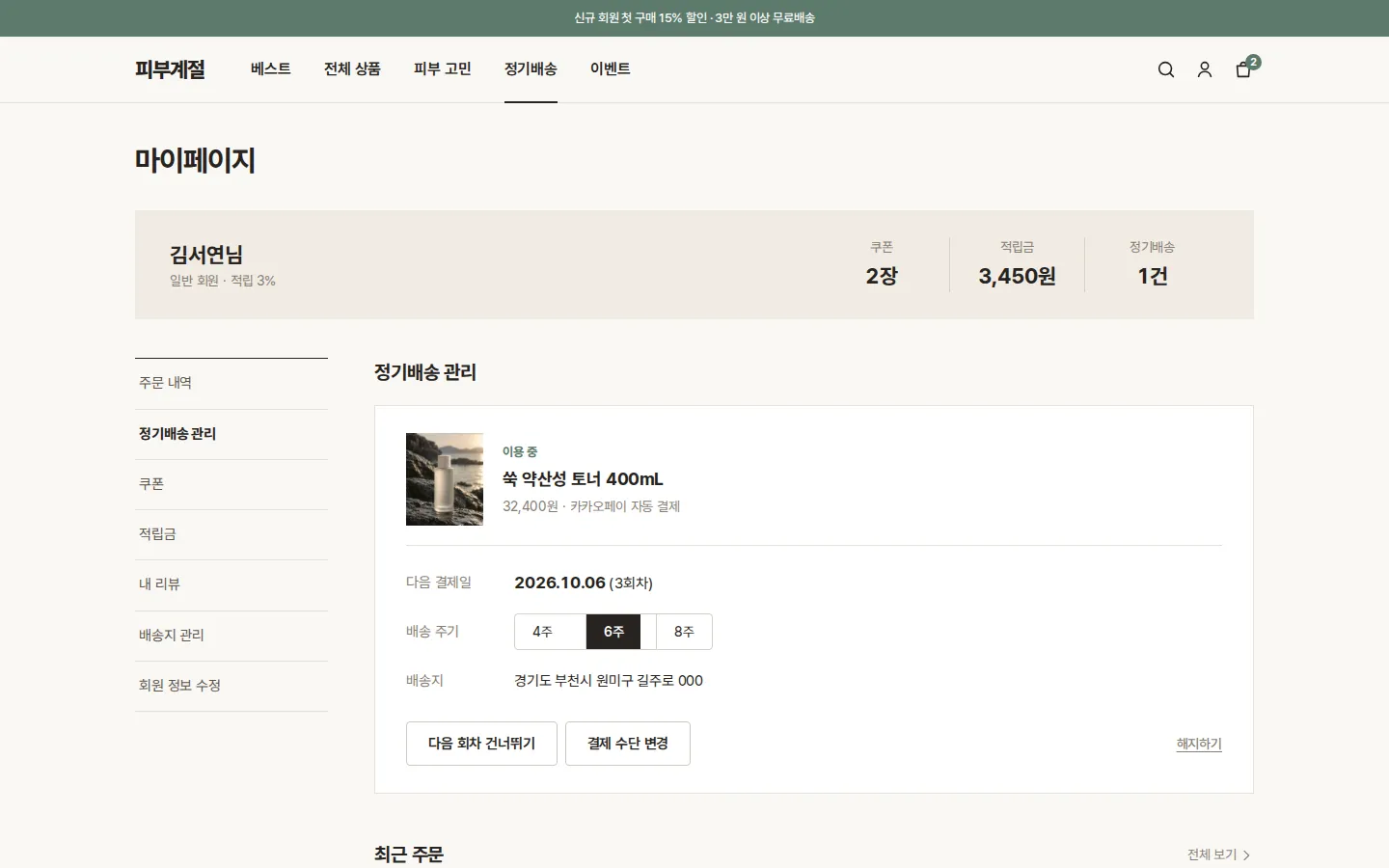Click the 피부계절 brand logo
1389x868 pixels.
click(x=170, y=69)
